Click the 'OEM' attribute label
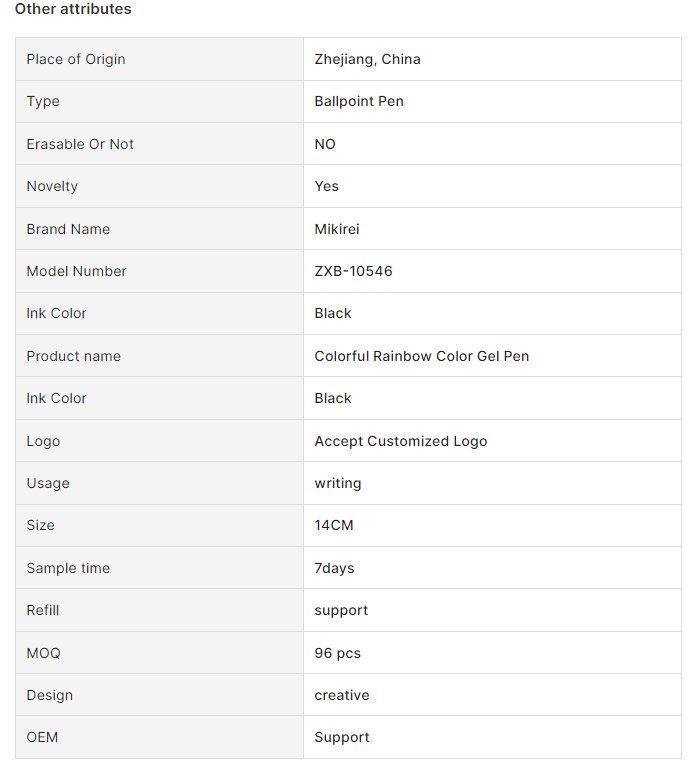Image resolution: width=696 pixels, height=772 pixels. [42, 738]
